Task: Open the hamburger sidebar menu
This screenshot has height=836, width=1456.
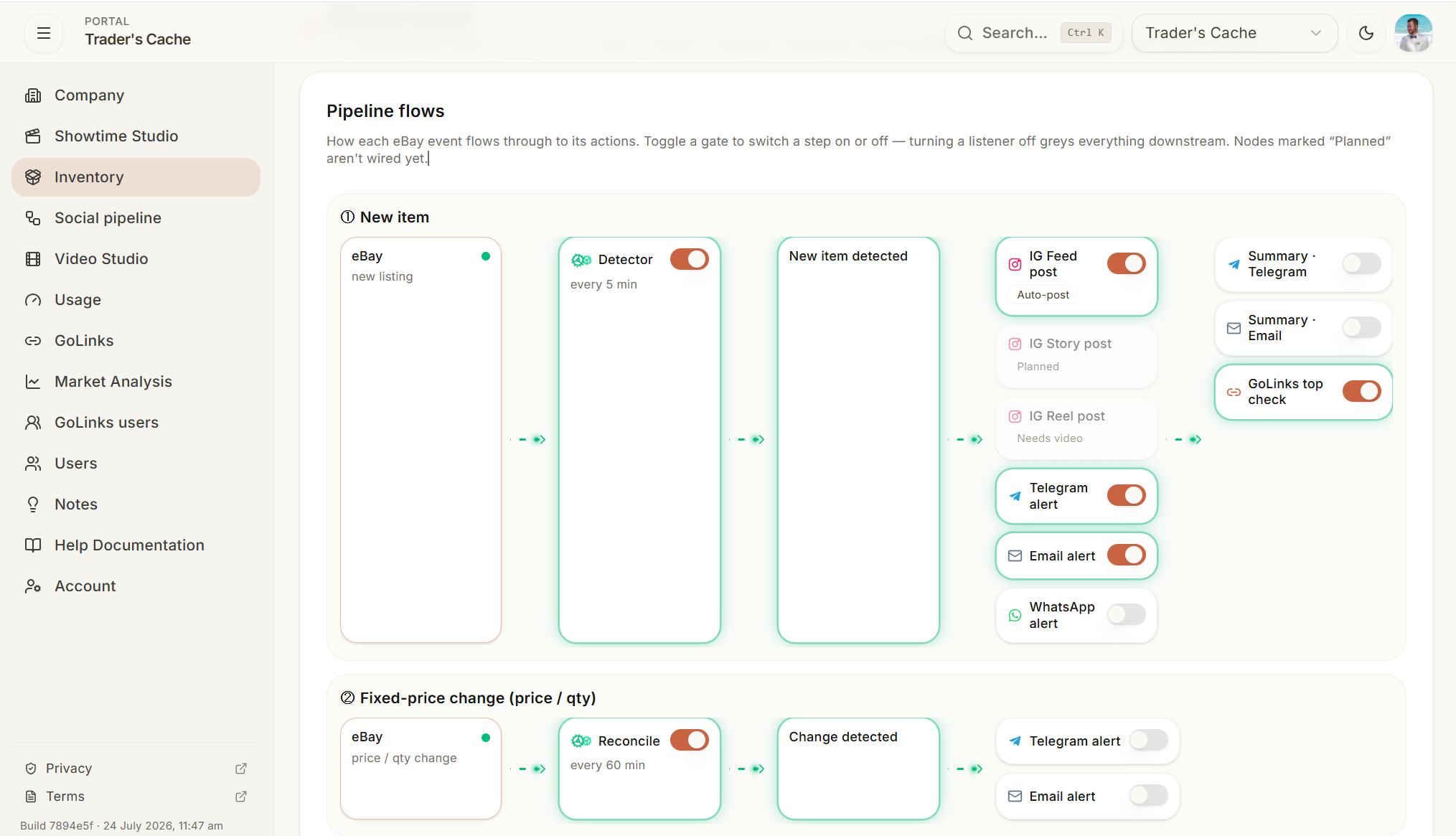Action: 44,33
